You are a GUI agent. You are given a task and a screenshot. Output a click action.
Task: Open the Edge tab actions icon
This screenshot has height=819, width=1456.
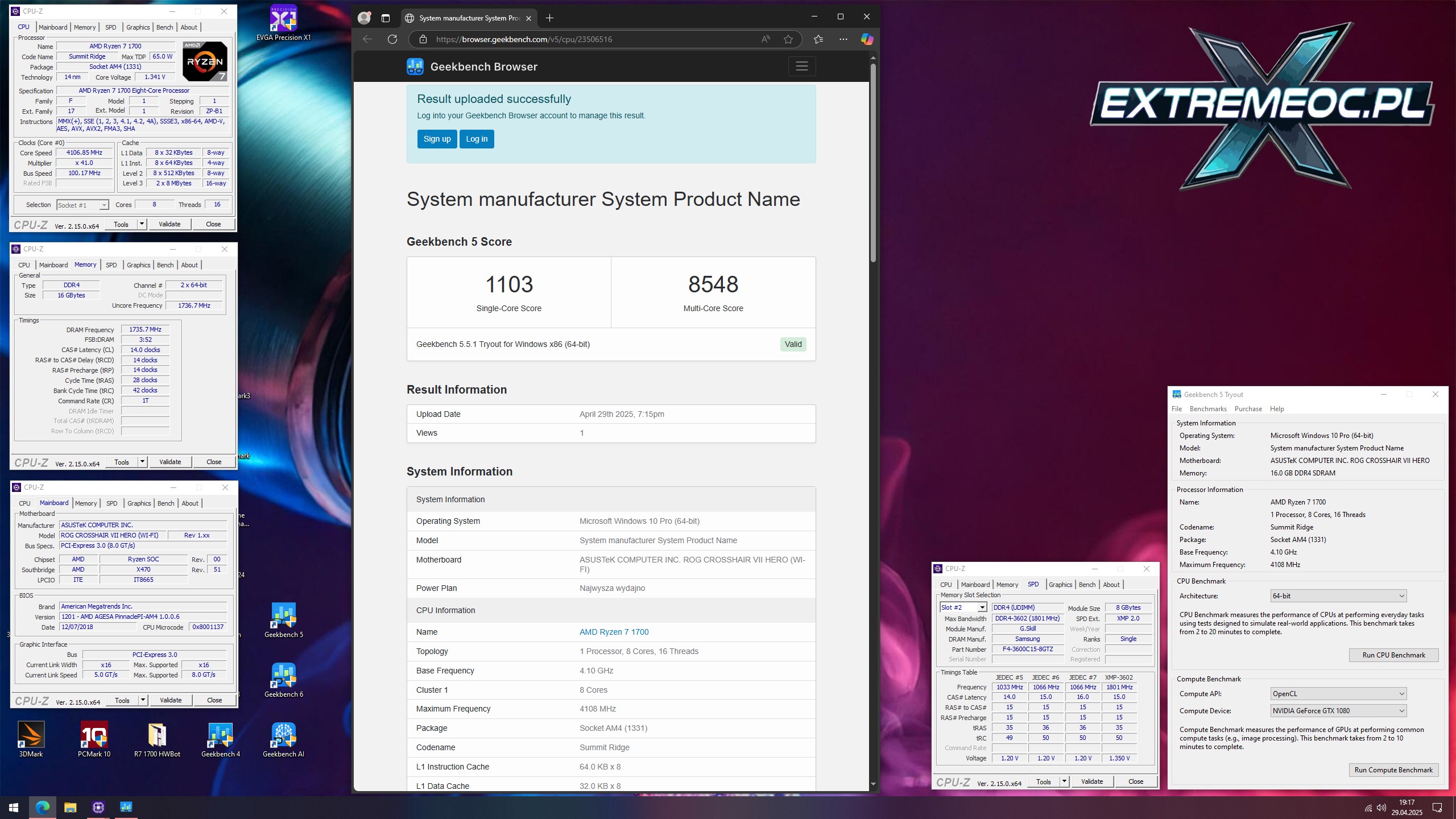(386, 18)
